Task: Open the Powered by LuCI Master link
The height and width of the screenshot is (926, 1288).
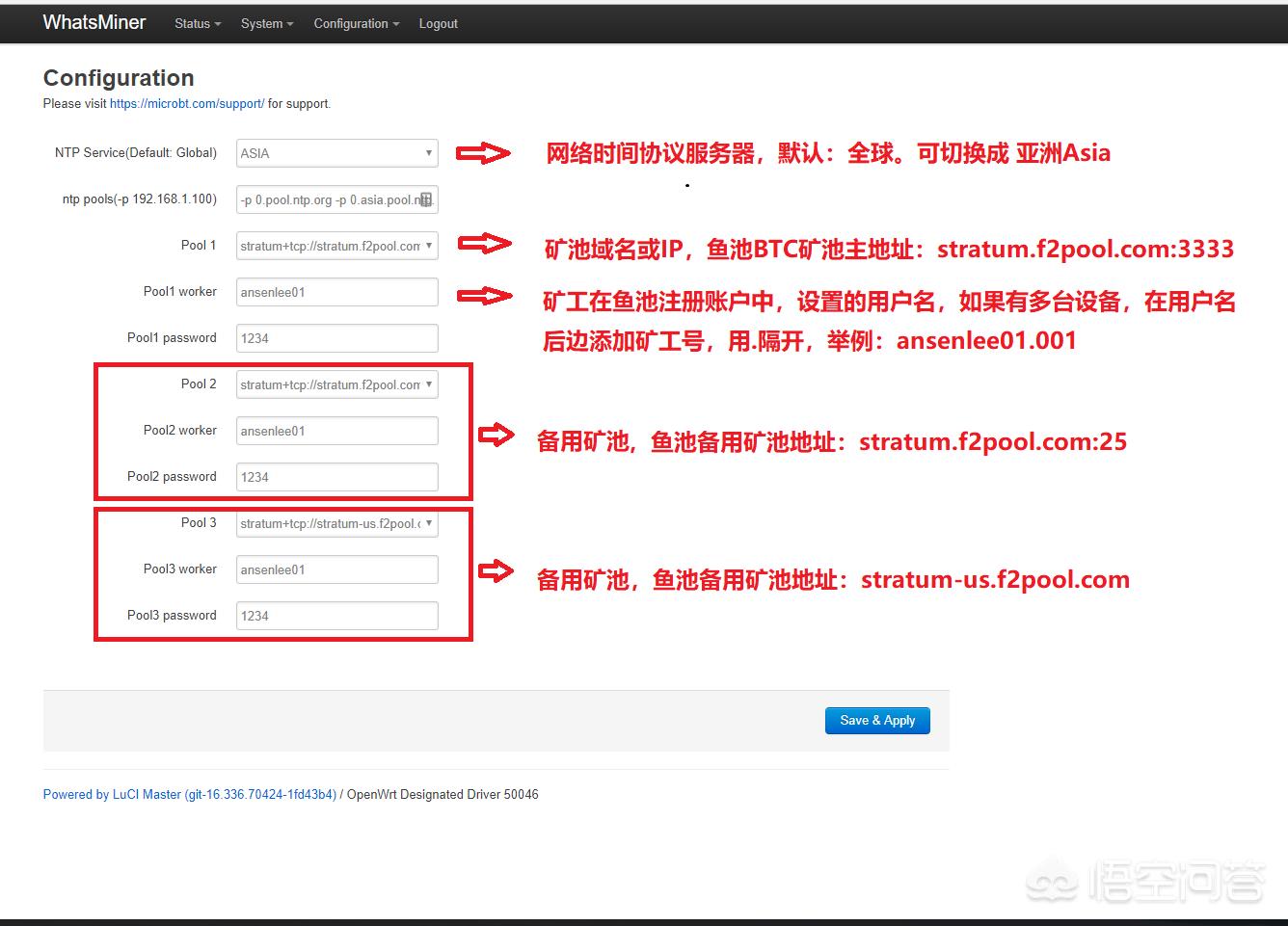Action: click(189, 794)
